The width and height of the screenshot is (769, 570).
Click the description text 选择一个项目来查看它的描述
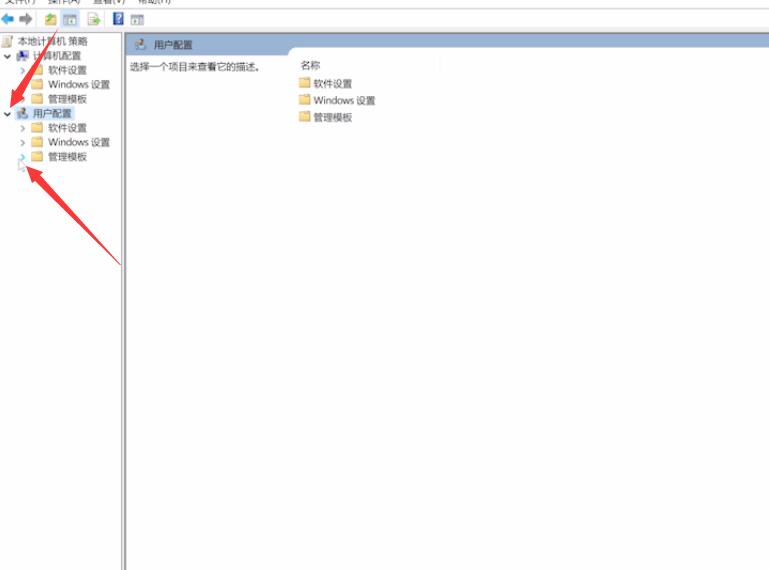tap(195, 67)
